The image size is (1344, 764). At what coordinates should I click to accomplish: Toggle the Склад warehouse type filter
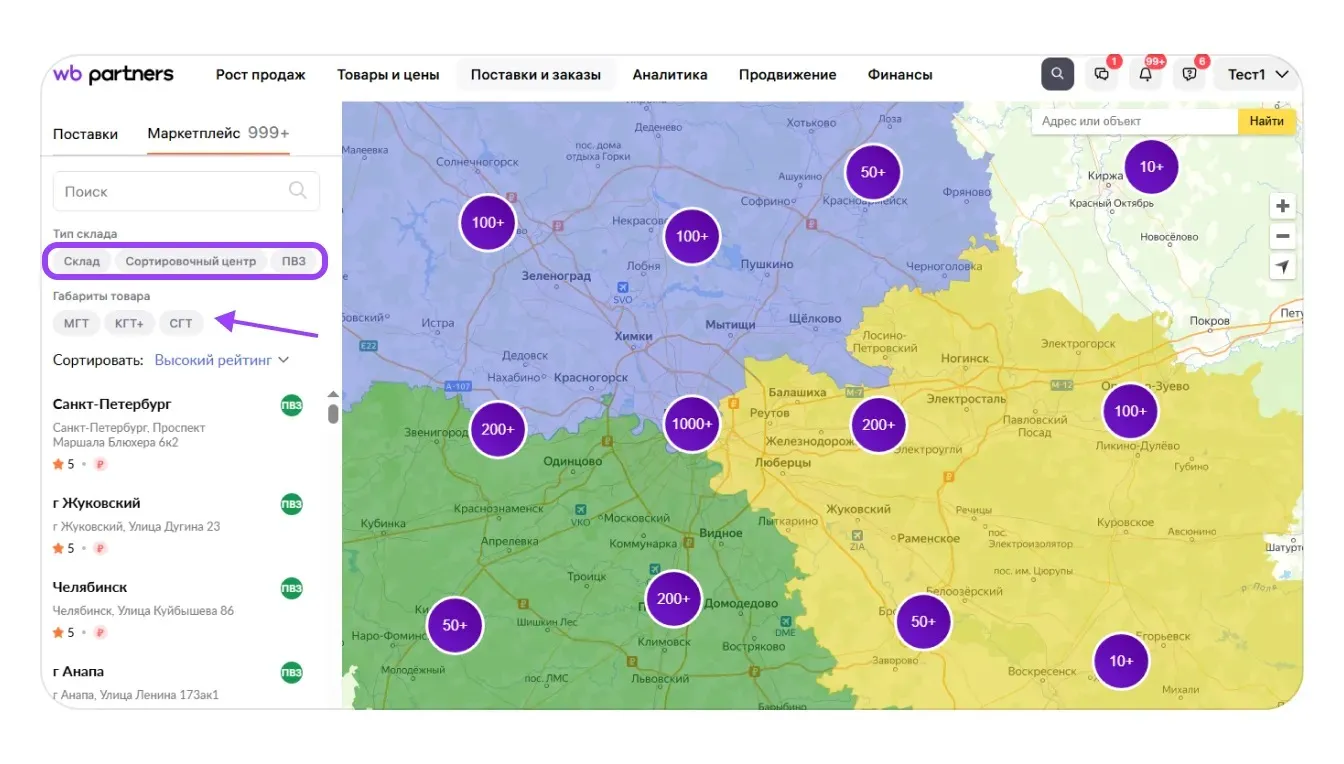[82, 261]
